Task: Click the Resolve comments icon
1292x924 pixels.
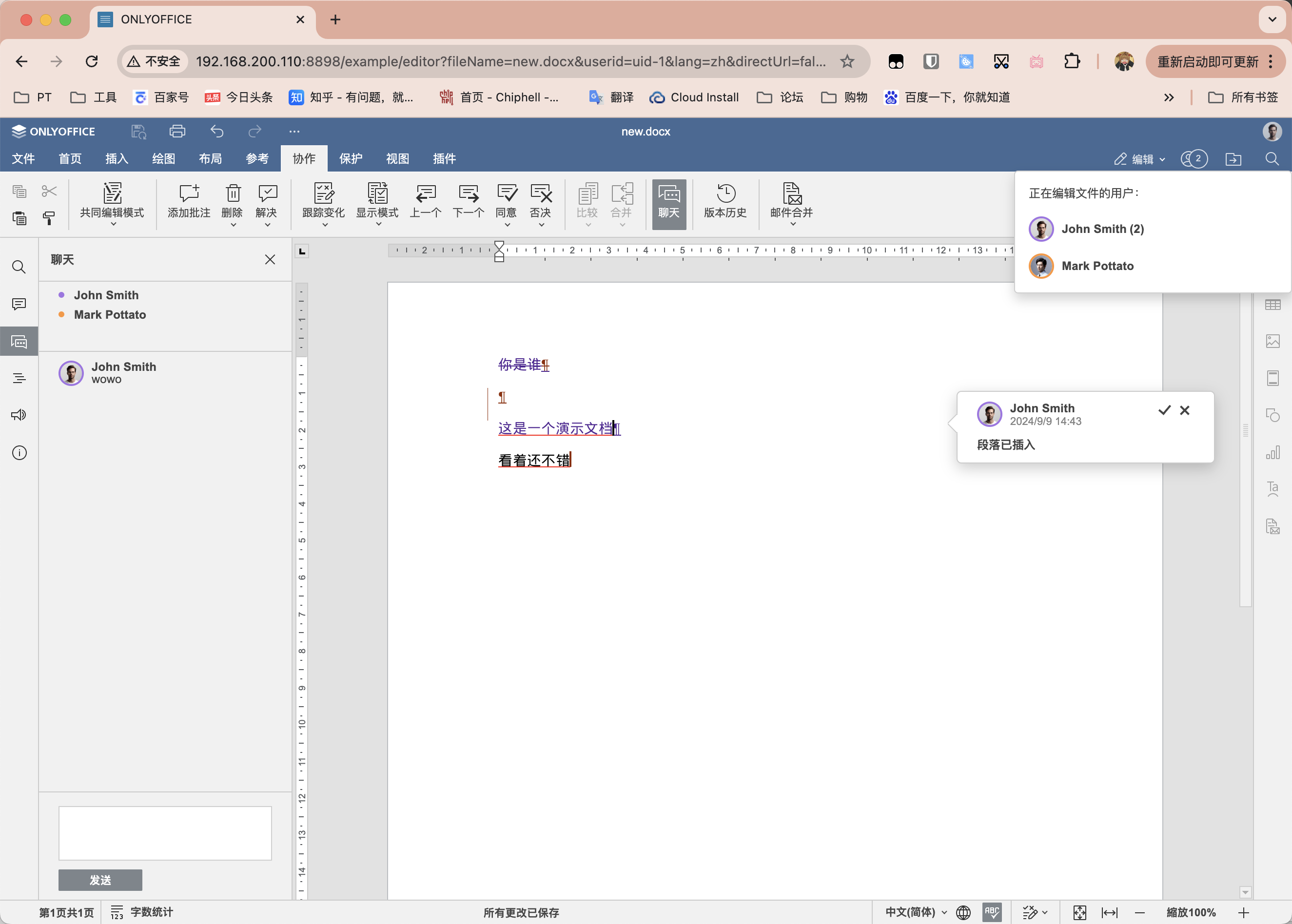Action: 267,193
